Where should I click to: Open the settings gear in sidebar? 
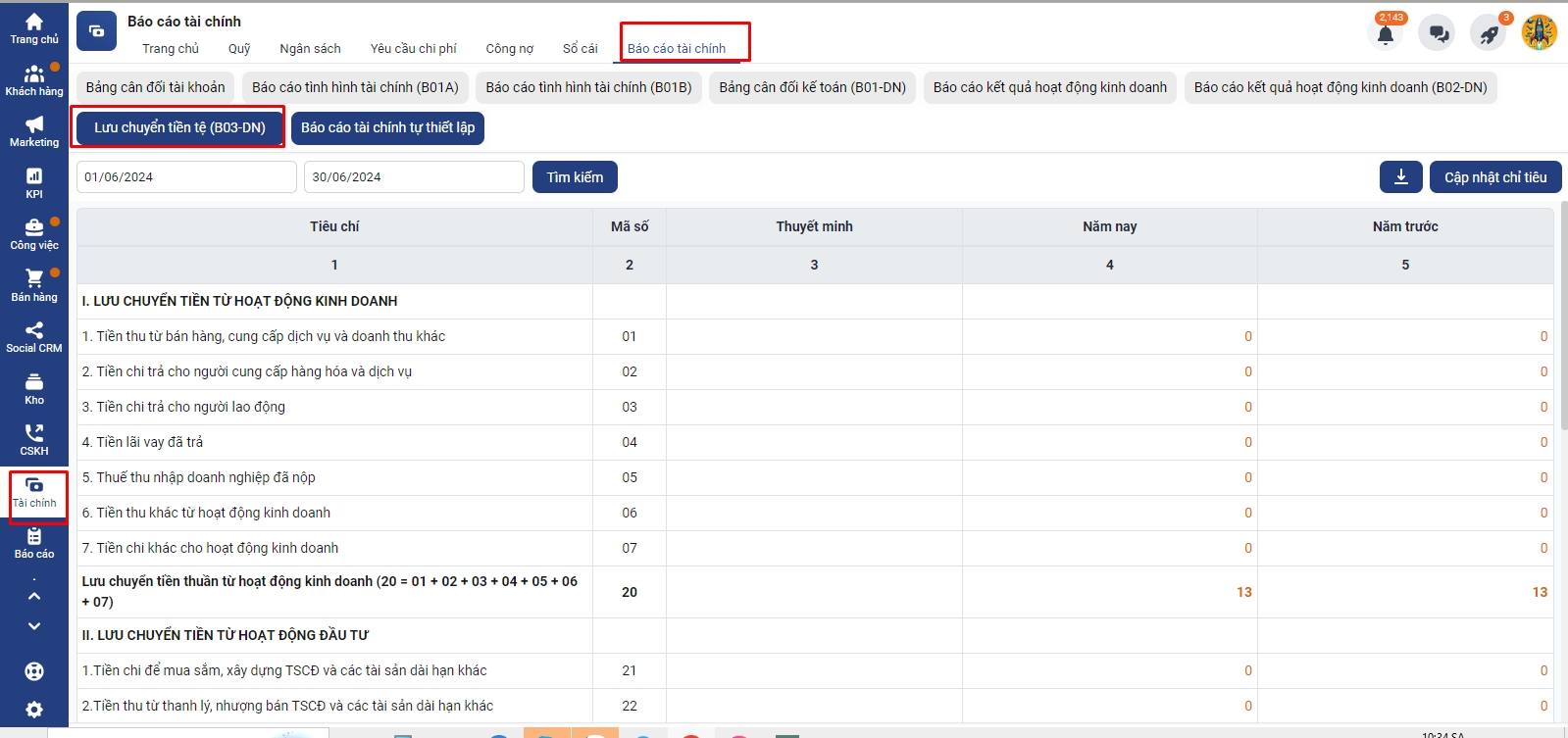(34, 710)
